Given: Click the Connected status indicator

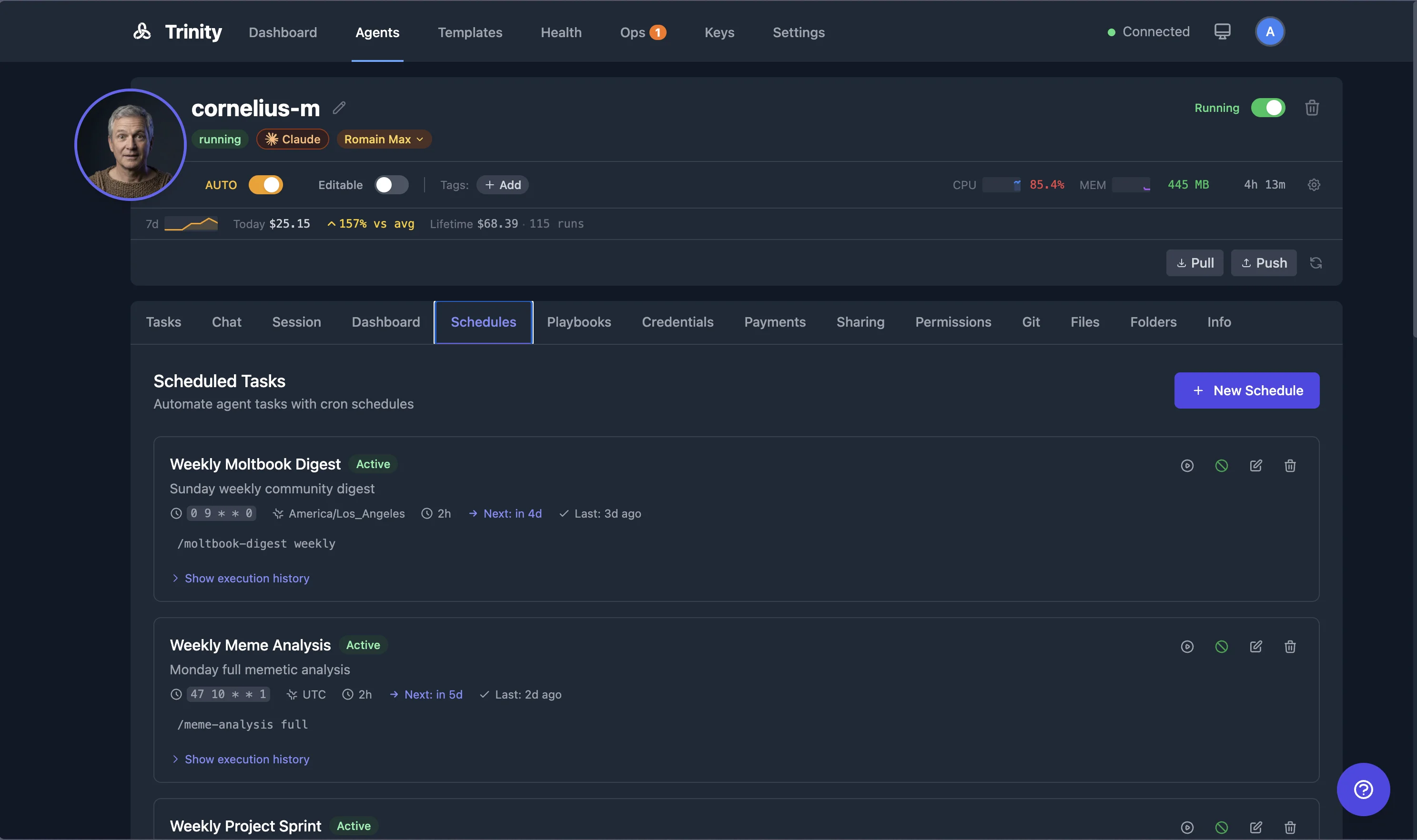Looking at the screenshot, I should click(x=1149, y=32).
